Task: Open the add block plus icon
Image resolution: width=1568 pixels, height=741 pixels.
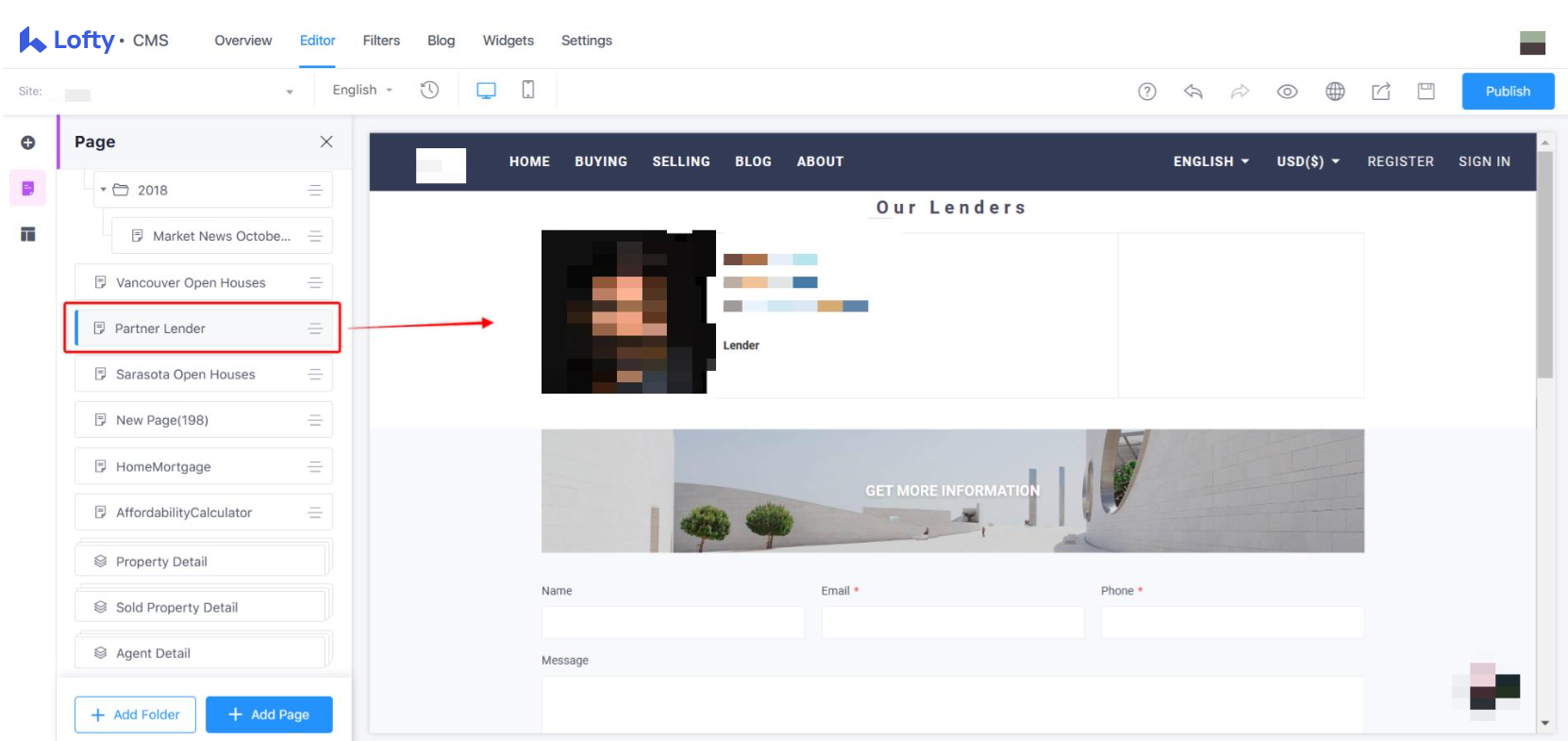Action: pos(28,143)
